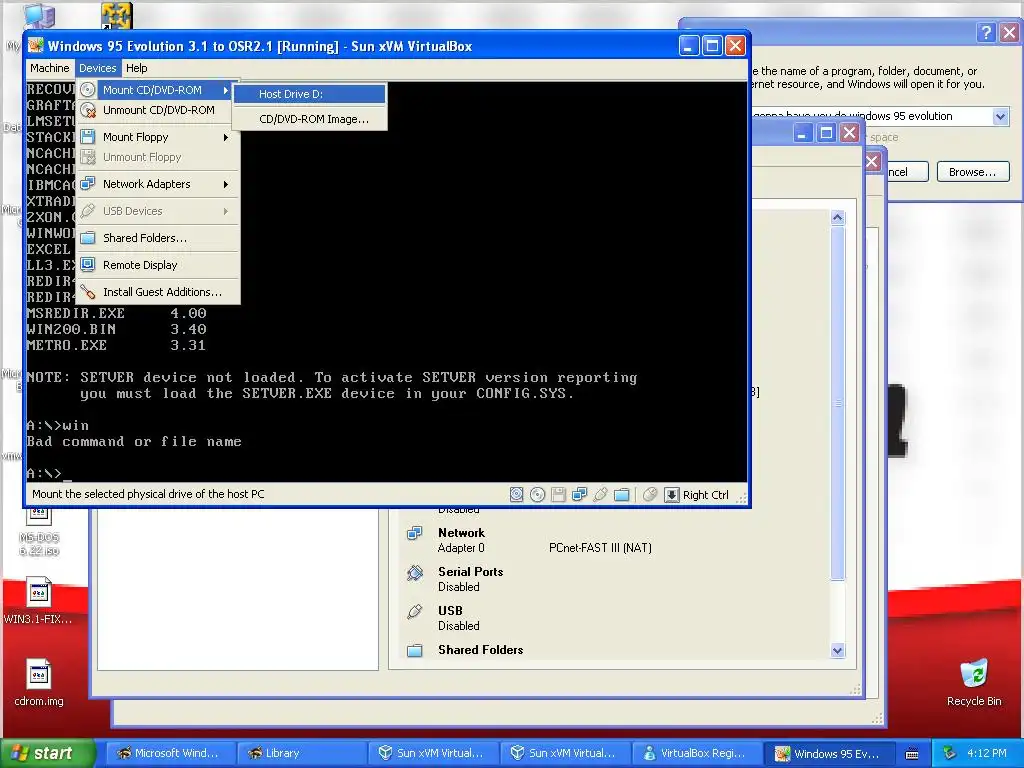Click the details pane vertical scrollbar thumb
This screenshot has width=1024, height=768.
pyautogui.click(x=838, y=402)
